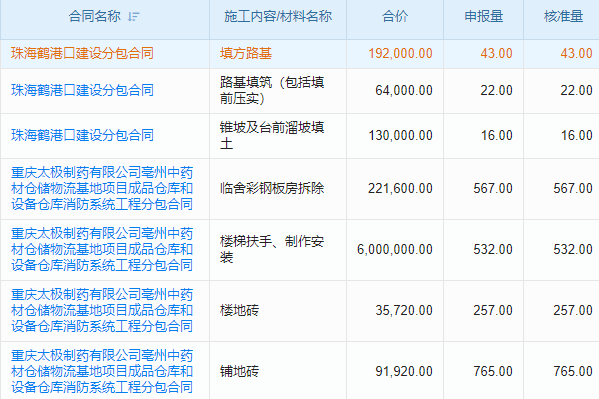Click 532.00 in the 申报量 column
This screenshot has width=599, height=399.
click(x=493, y=249)
